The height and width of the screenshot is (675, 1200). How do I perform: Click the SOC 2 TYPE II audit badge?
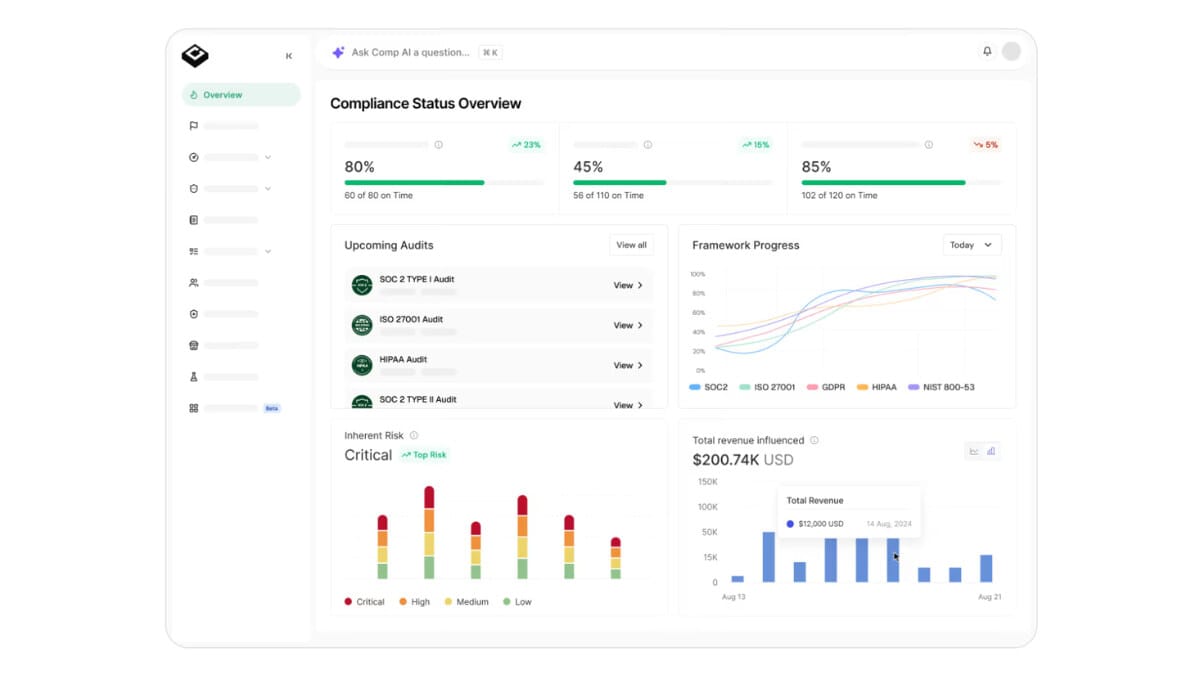pyautogui.click(x=362, y=402)
